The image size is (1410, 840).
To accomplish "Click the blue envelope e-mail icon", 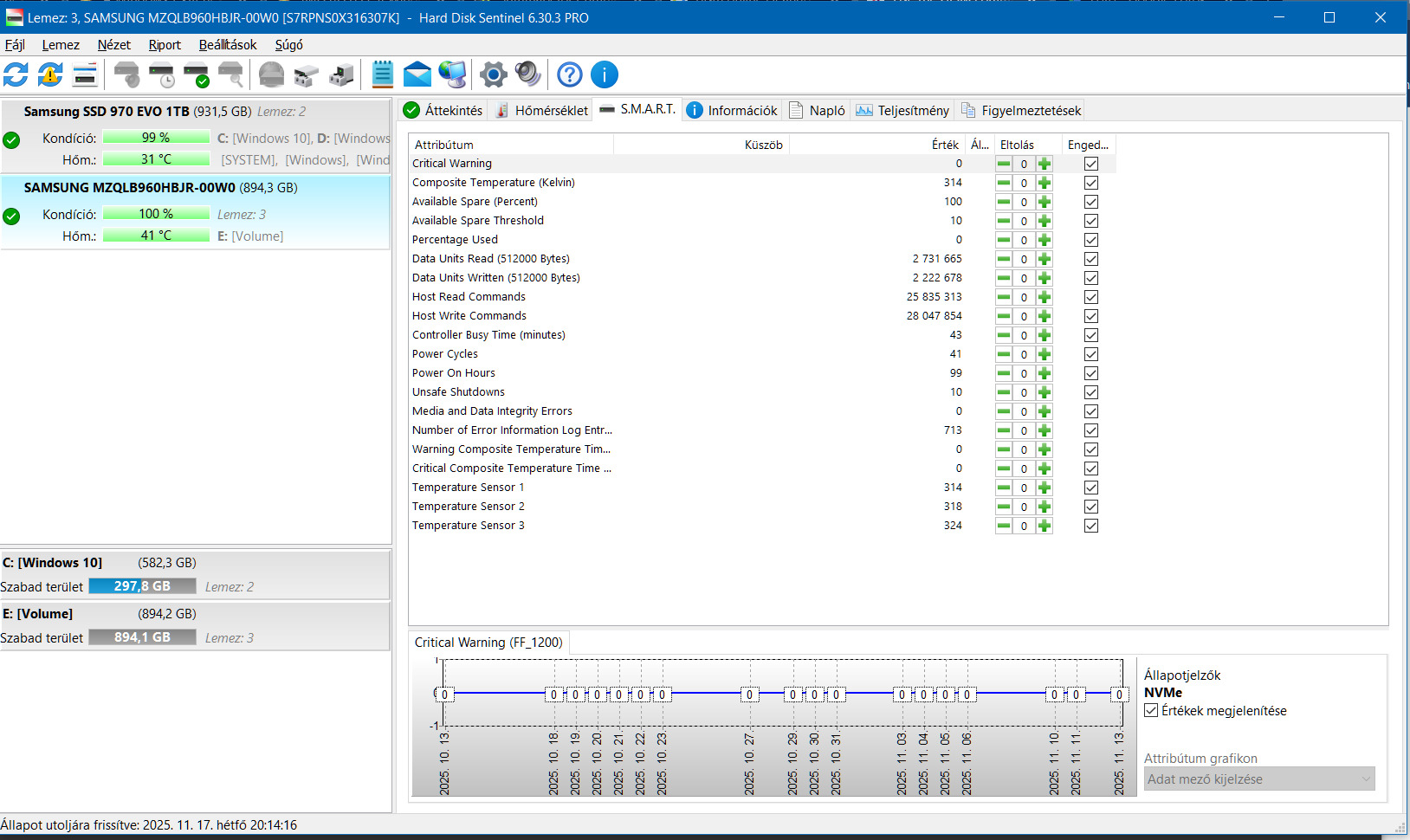I will coord(417,75).
